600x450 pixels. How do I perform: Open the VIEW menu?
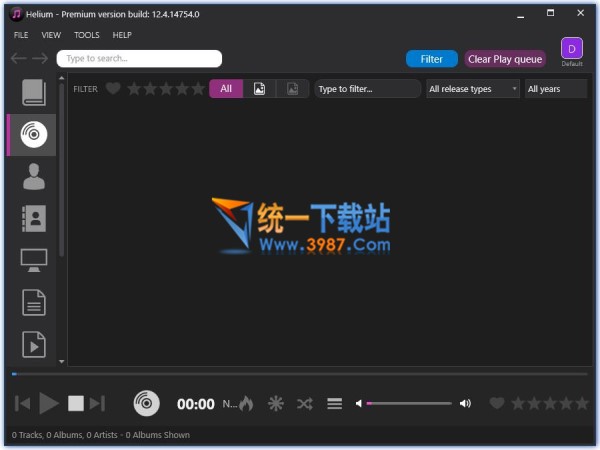pyautogui.click(x=51, y=35)
